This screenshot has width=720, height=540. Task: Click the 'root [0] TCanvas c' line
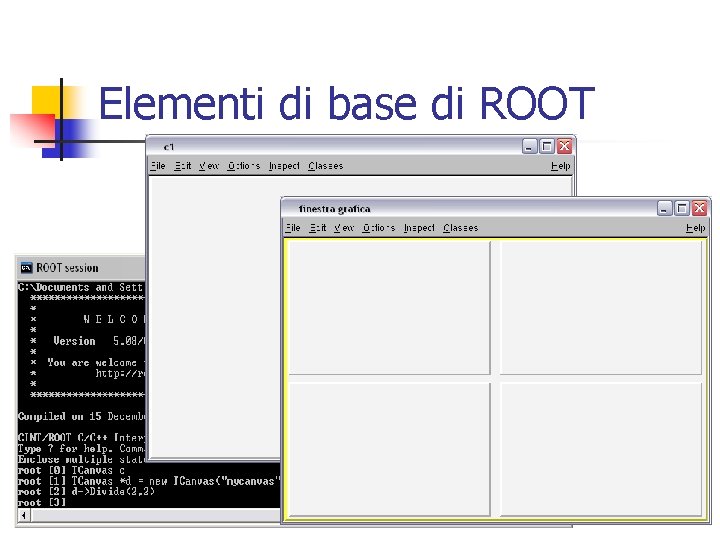(x=71, y=471)
